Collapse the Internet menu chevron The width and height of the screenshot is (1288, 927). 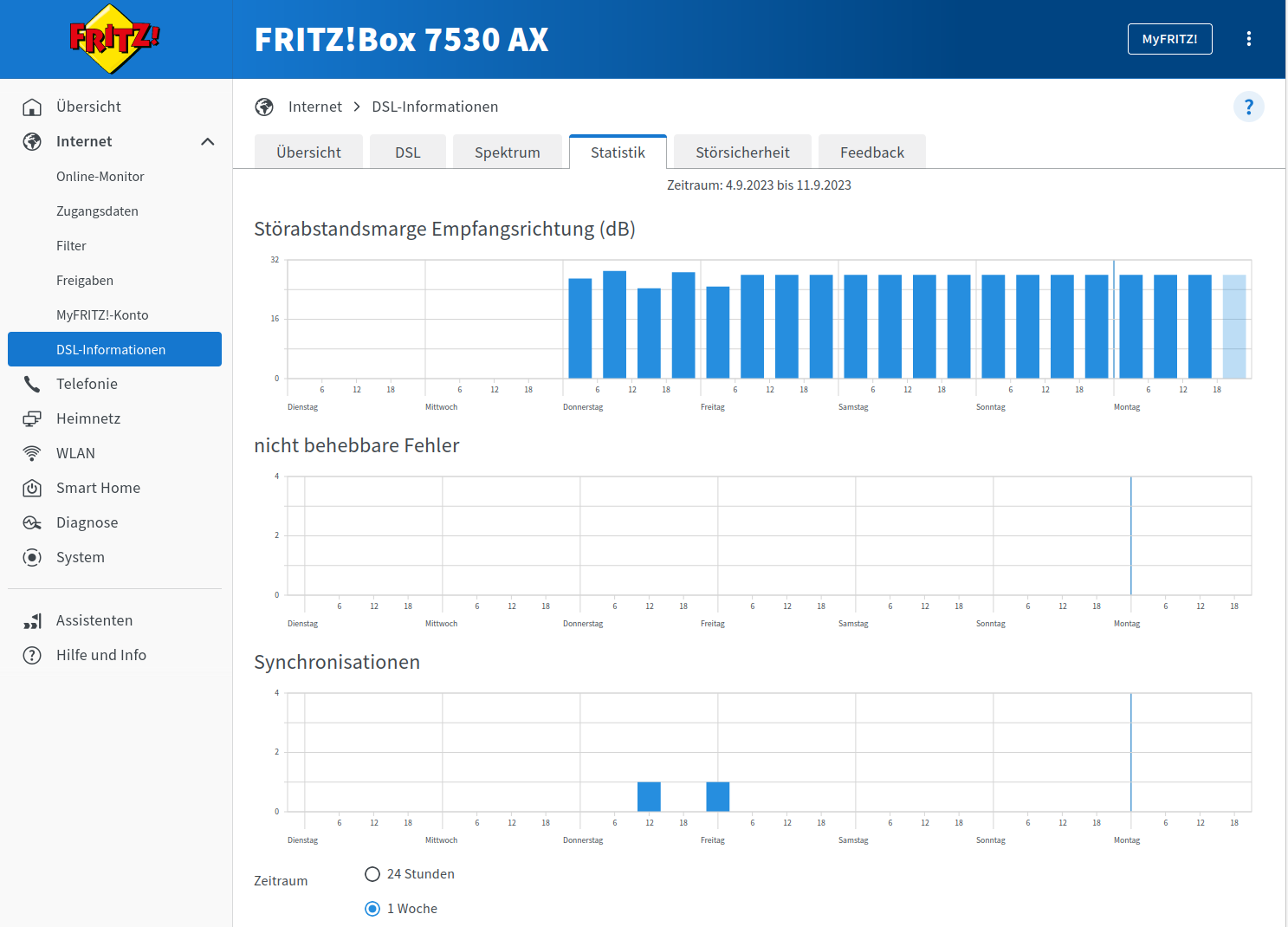(208, 141)
